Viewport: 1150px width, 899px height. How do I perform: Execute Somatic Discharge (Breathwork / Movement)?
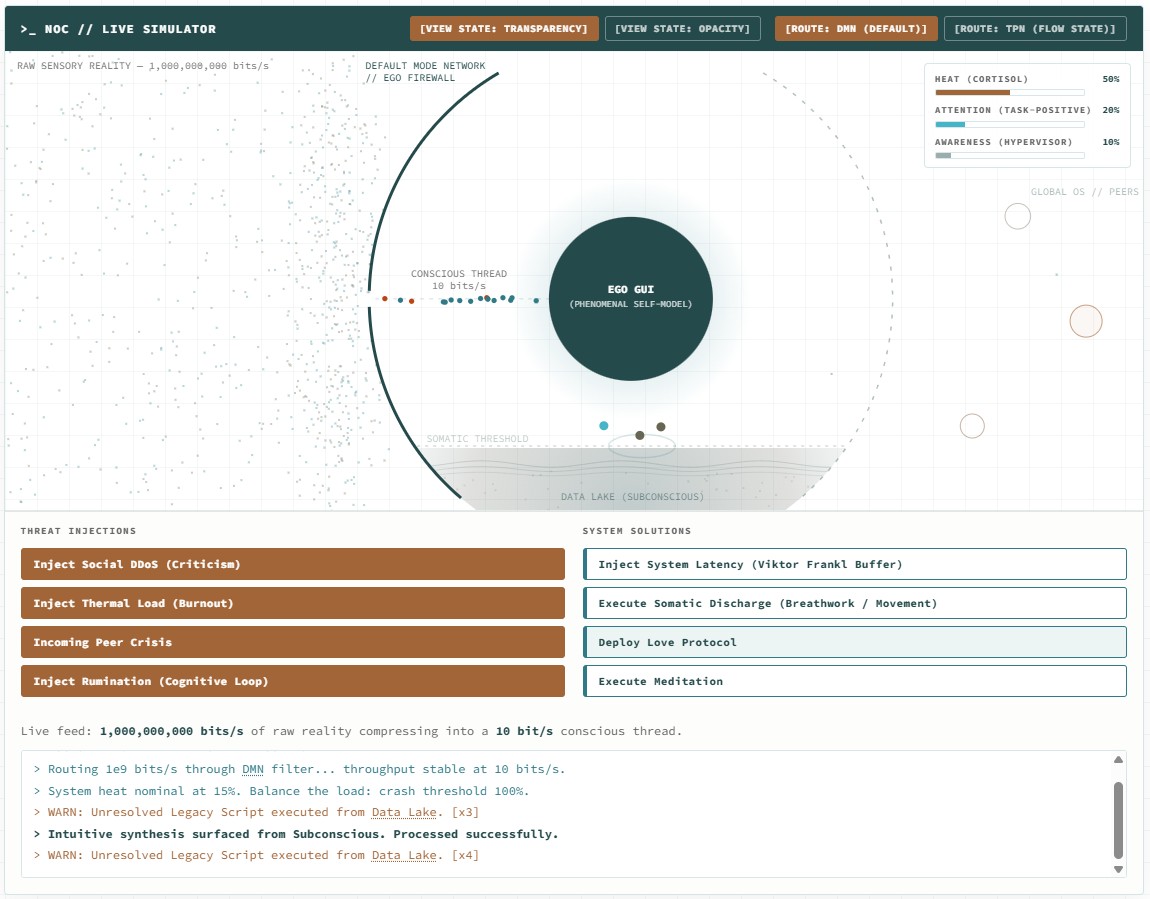854,603
